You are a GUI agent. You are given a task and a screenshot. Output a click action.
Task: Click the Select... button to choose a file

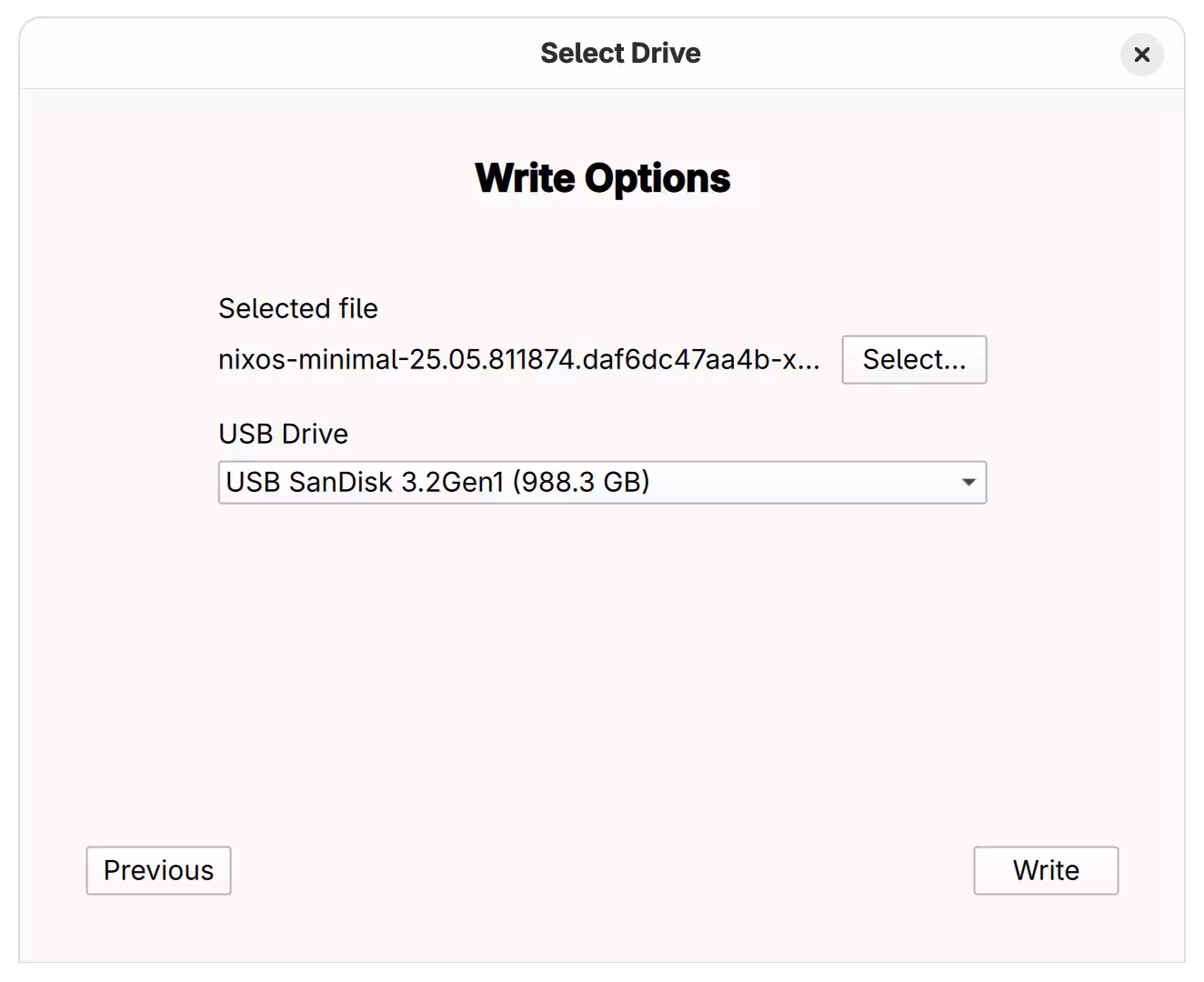click(914, 359)
